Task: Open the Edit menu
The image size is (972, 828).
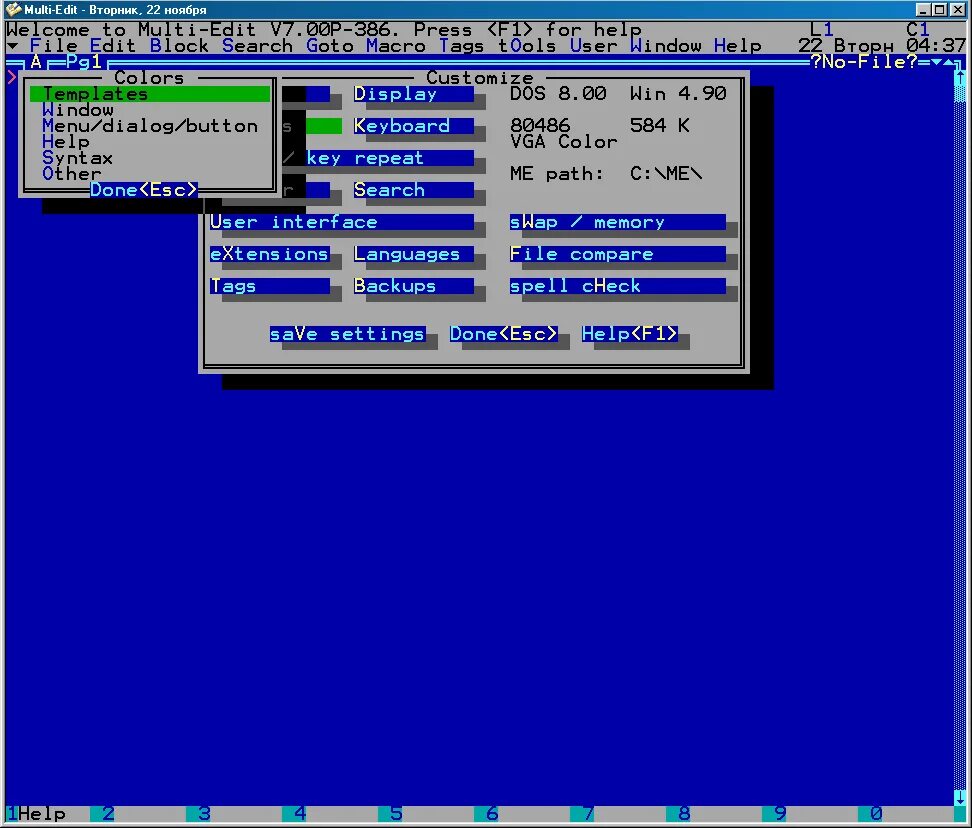Action: 113,46
